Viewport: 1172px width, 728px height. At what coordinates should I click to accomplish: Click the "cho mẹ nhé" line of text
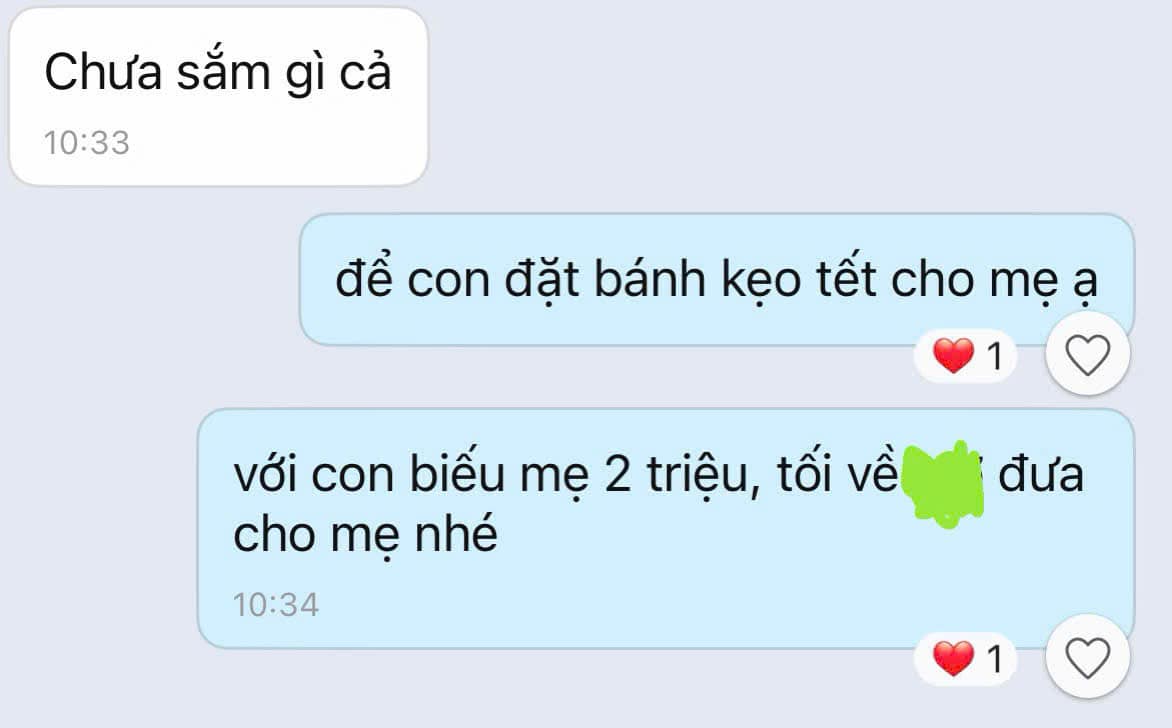[x=366, y=535]
